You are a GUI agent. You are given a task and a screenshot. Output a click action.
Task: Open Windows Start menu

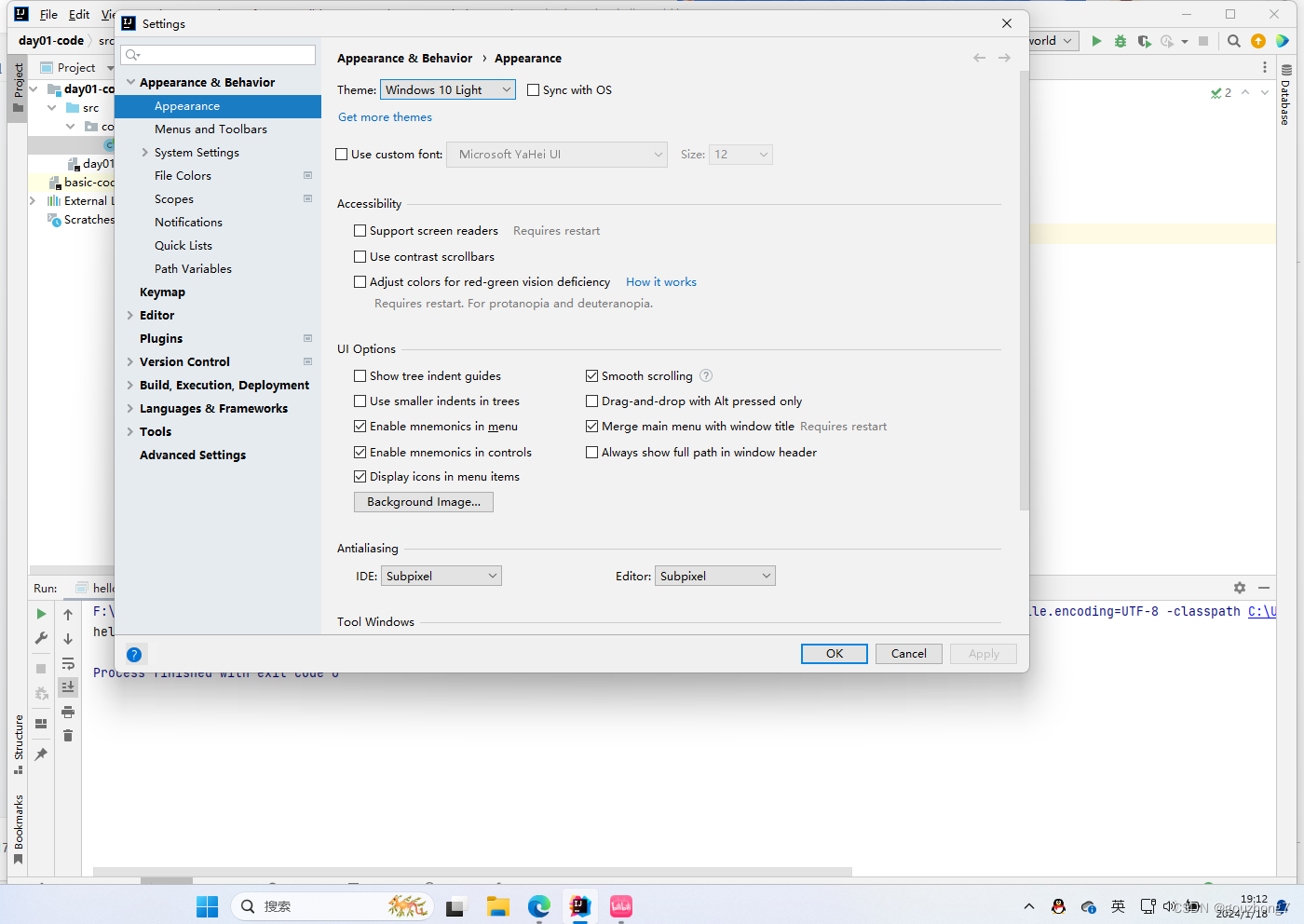(x=207, y=906)
